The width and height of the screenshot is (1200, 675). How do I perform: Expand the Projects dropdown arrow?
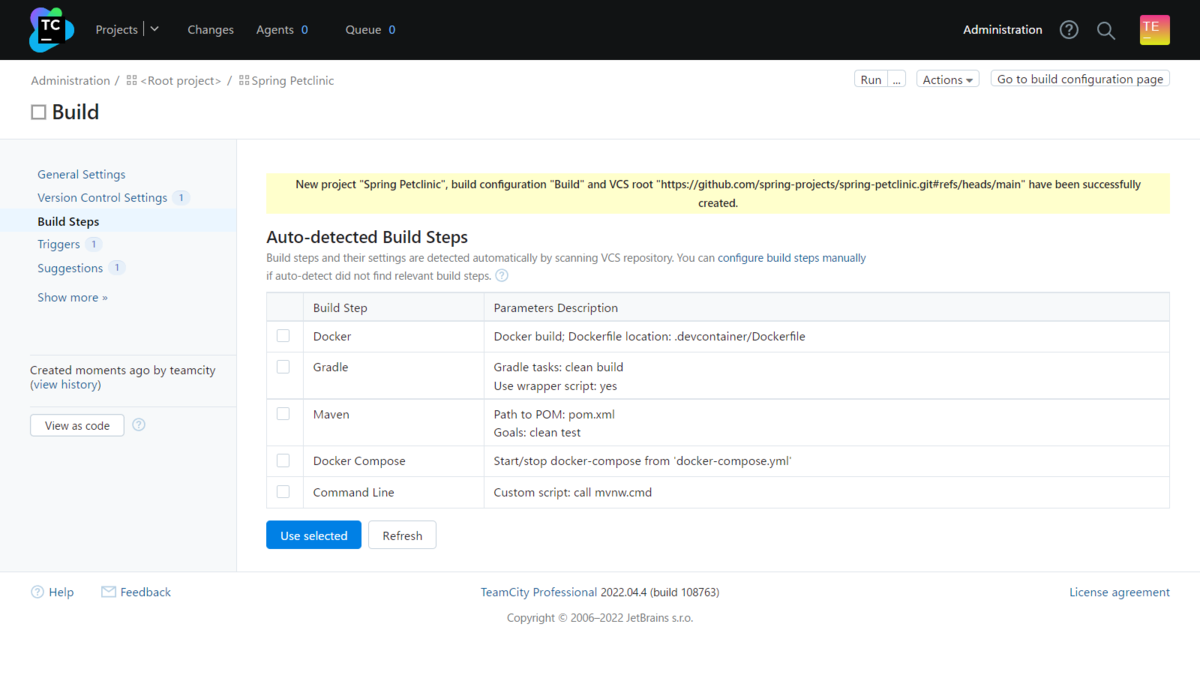pos(155,30)
